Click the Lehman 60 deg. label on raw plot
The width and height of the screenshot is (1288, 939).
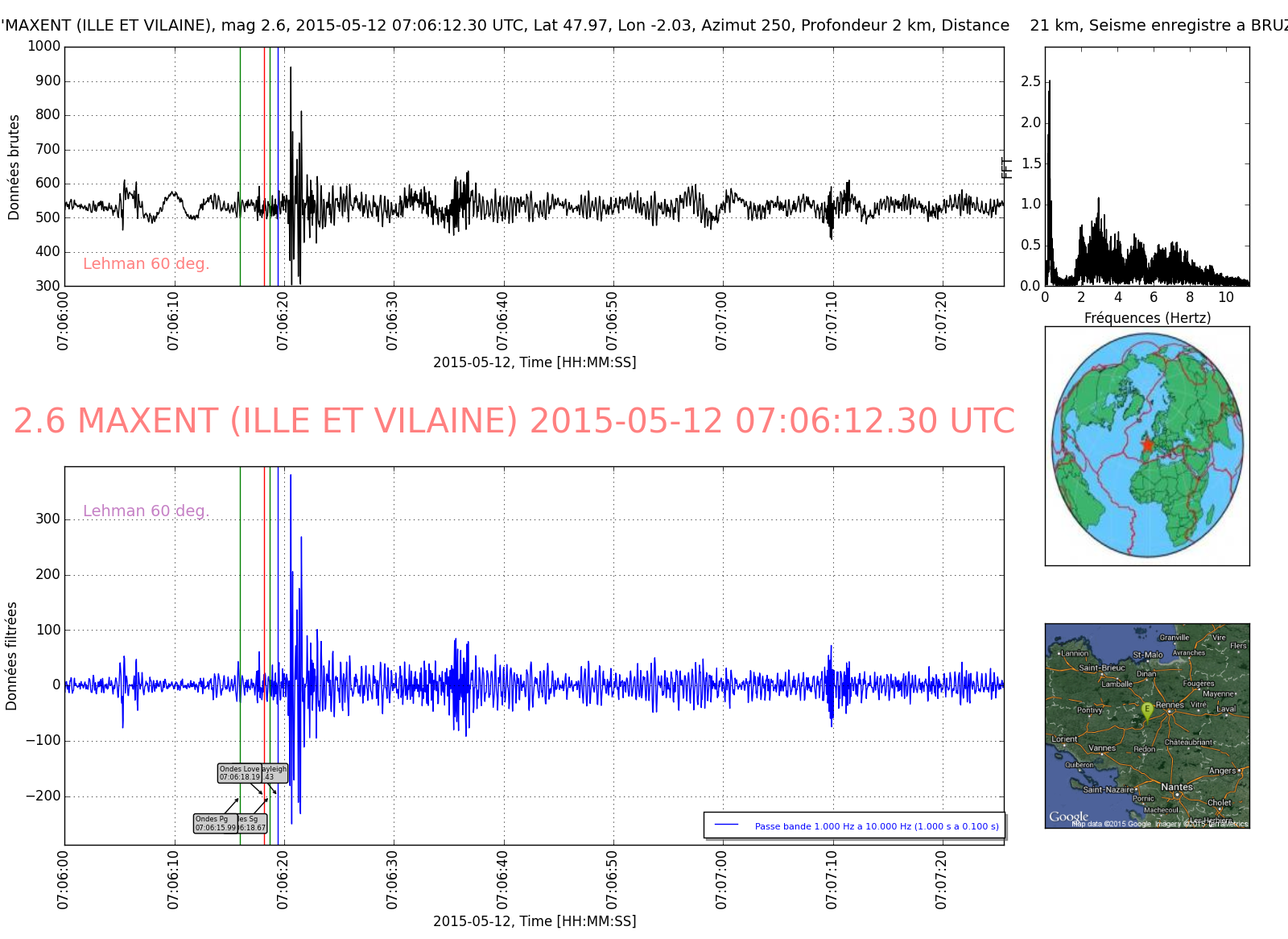pyautogui.click(x=146, y=264)
